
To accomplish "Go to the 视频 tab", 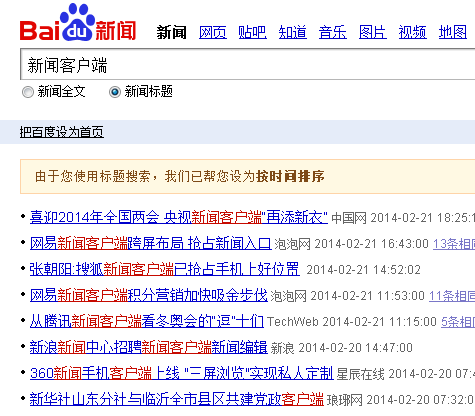I will pos(413,32).
